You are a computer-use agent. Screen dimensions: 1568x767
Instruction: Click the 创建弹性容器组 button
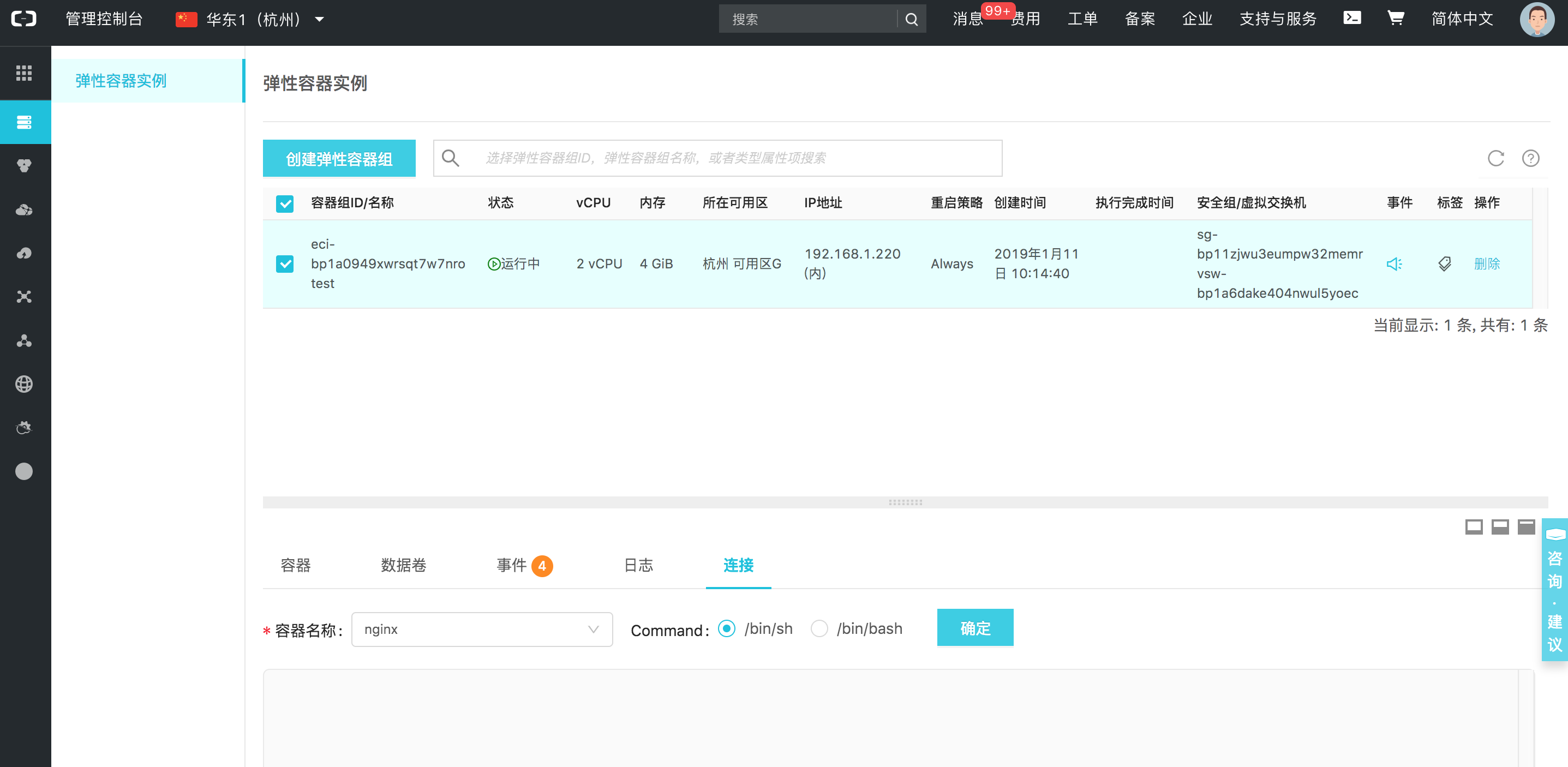click(339, 158)
